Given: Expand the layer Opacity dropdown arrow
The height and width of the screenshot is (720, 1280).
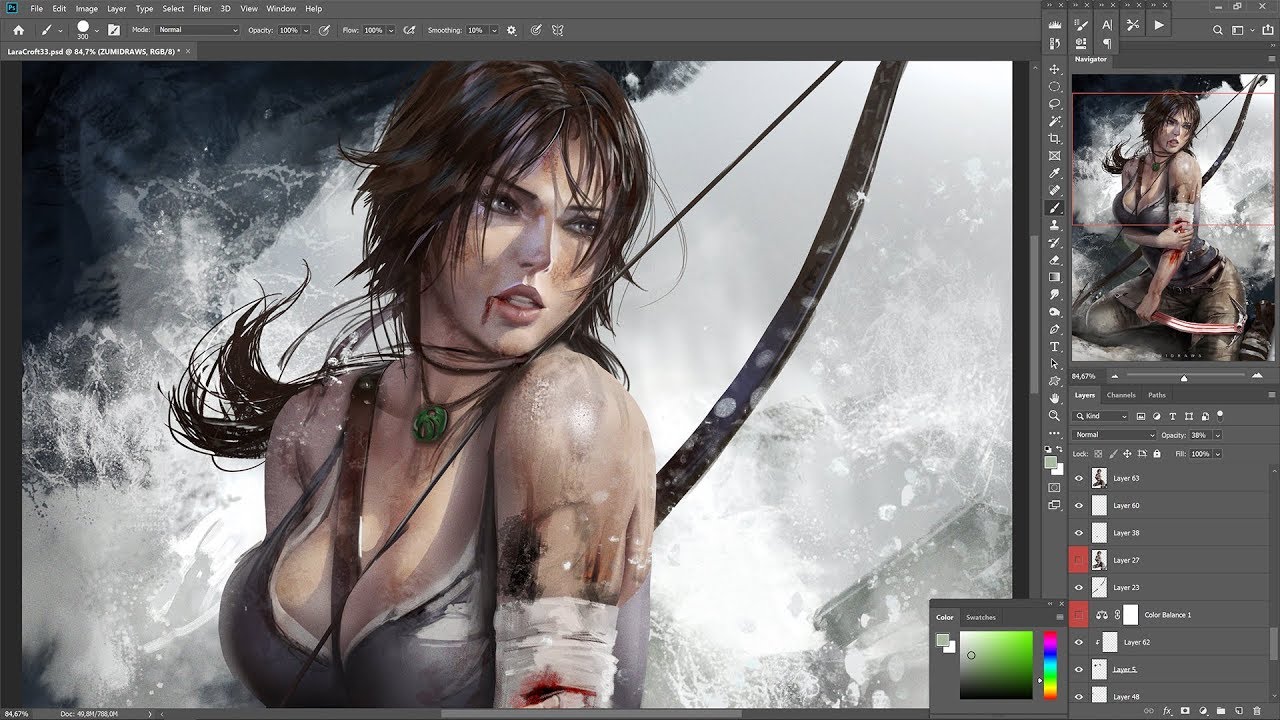Looking at the screenshot, I should click(x=1216, y=435).
